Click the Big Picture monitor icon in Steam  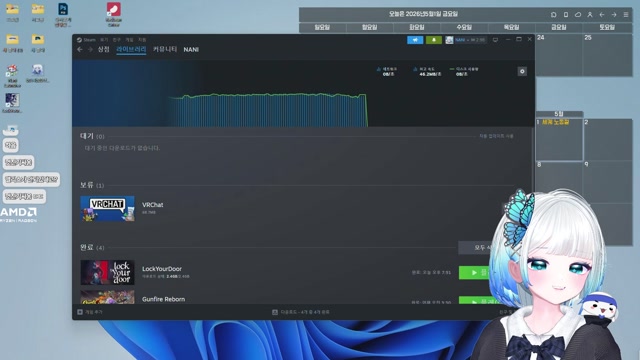[x=495, y=40]
